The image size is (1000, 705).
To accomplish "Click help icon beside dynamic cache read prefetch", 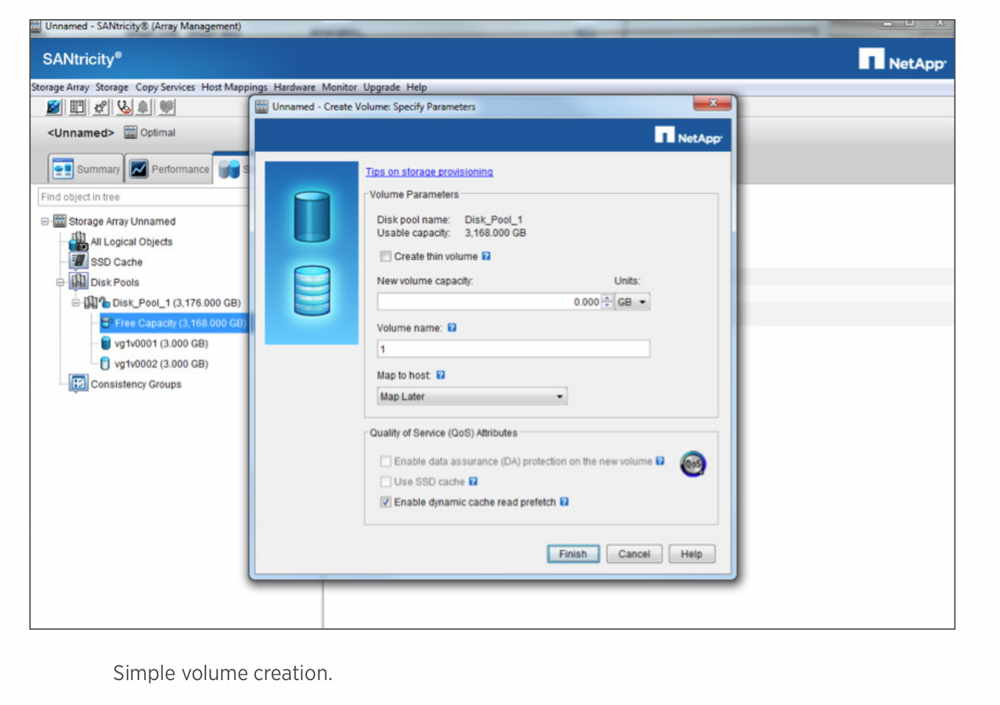I will (564, 501).
